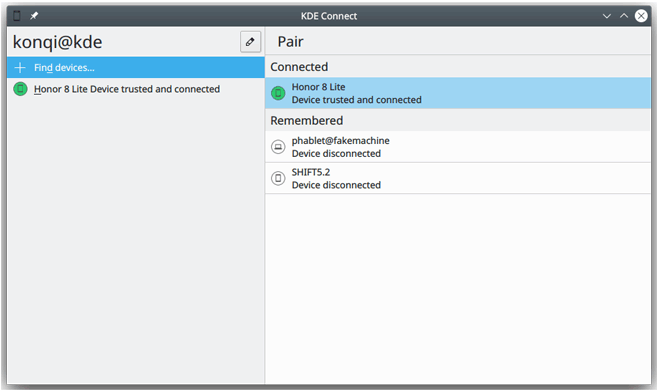Screen dimensions: 661x390
Task: Click laptop icon next to phablet@fakemachine
Action: [x=278, y=147]
